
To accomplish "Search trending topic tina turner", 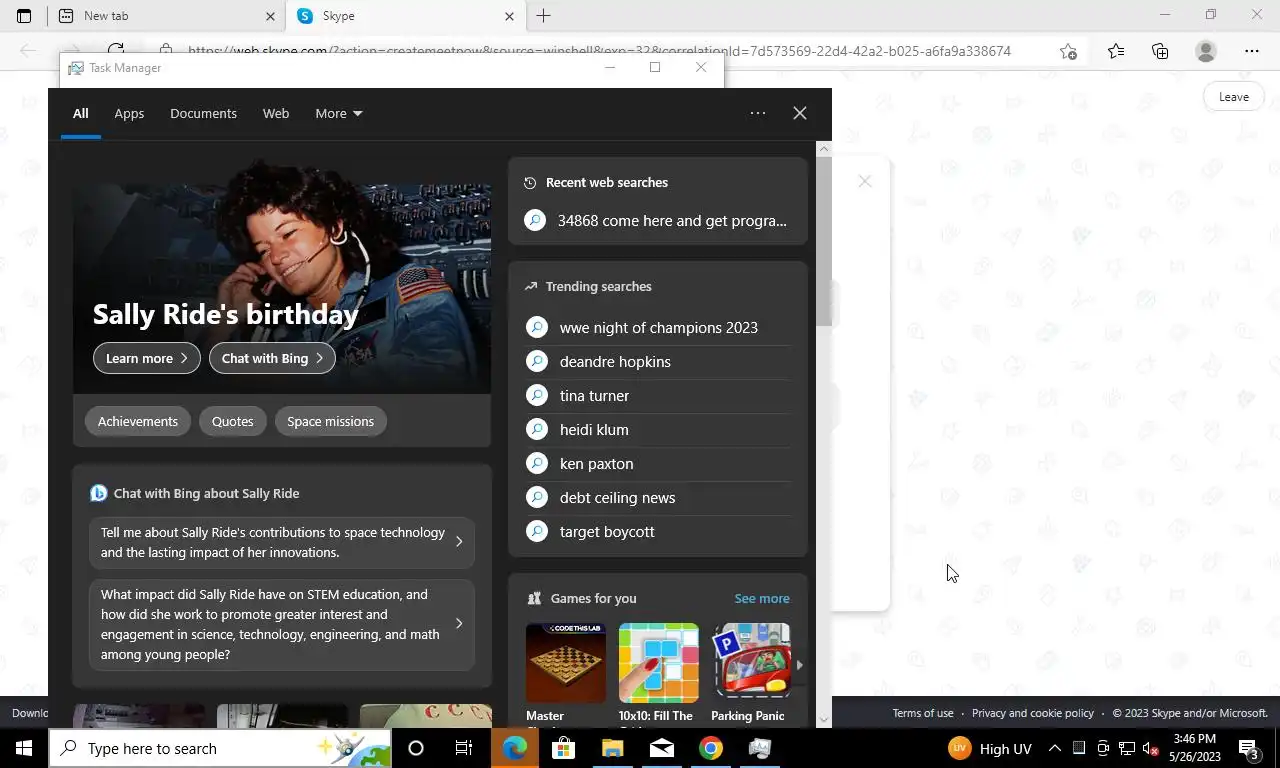I will pyautogui.click(x=657, y=395).
